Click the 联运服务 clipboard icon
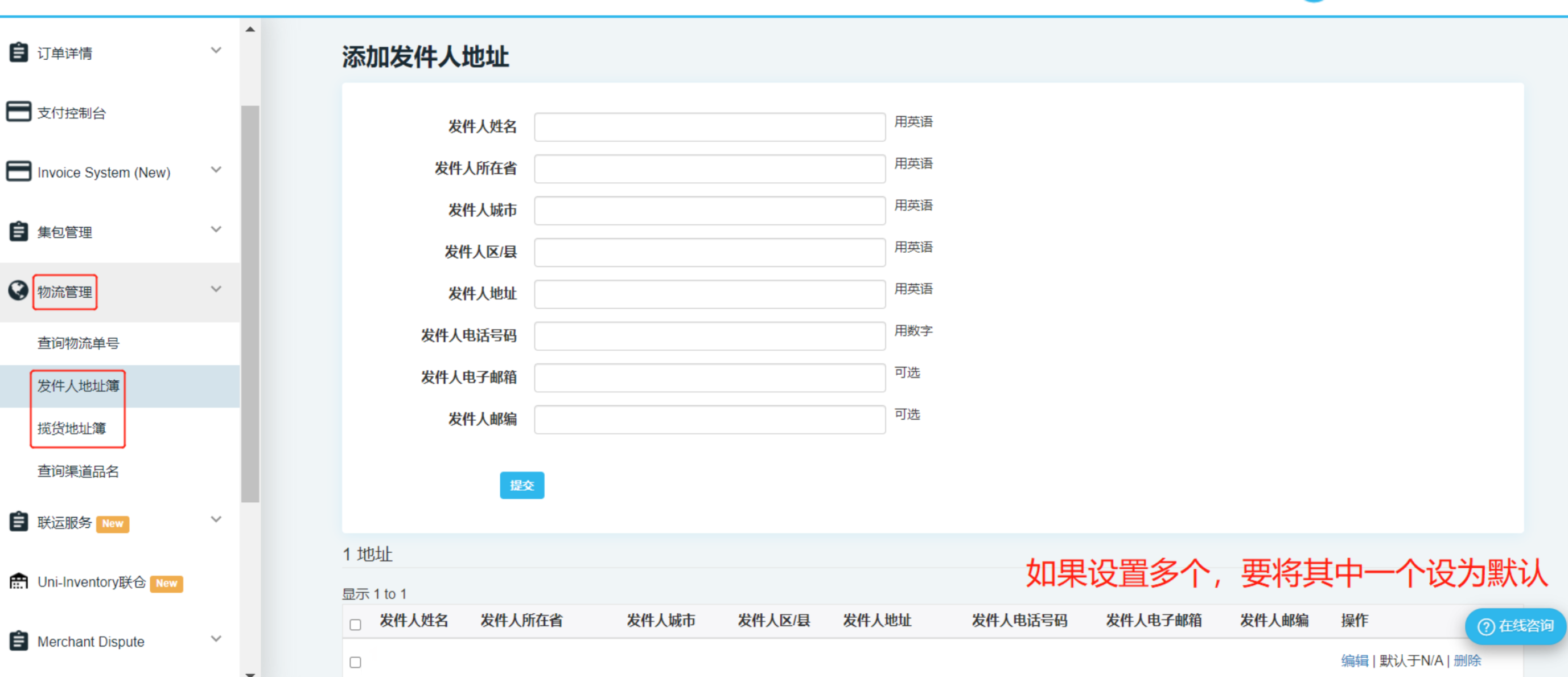Image resolution: width=1568 pixels, height=677 pixels. coord(18,522)
